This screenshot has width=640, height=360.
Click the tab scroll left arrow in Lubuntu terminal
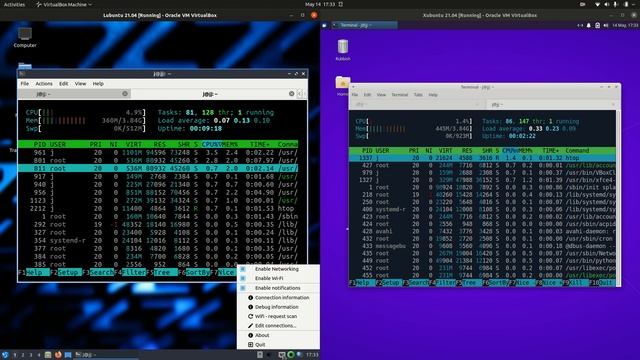click(299, 94)
